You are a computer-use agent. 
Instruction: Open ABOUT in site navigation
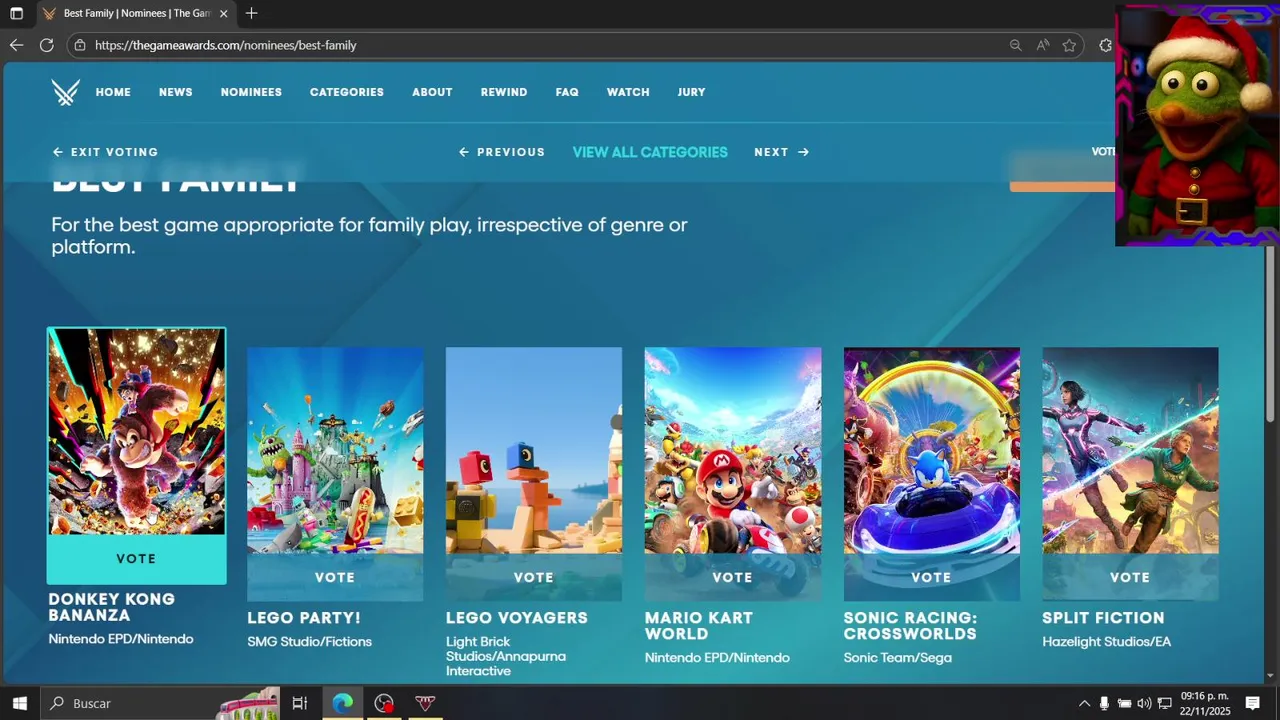click(432, 92)
